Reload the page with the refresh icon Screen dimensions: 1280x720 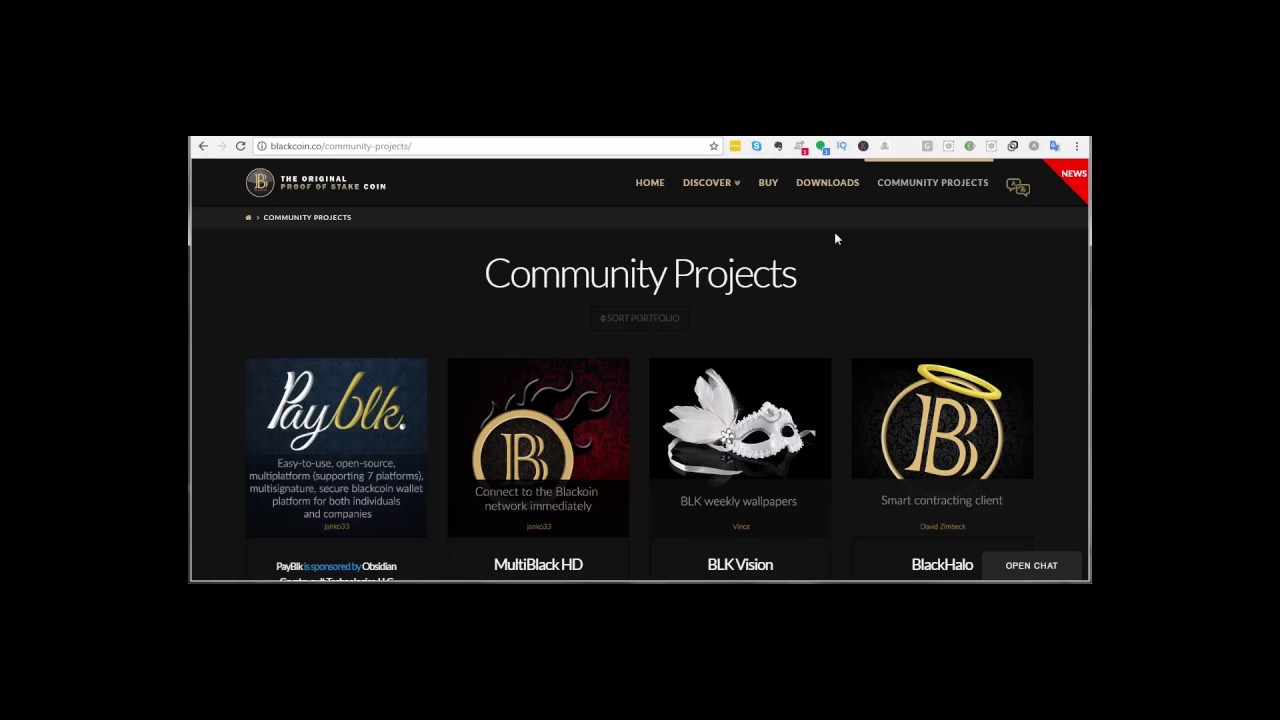coord(241,146)
